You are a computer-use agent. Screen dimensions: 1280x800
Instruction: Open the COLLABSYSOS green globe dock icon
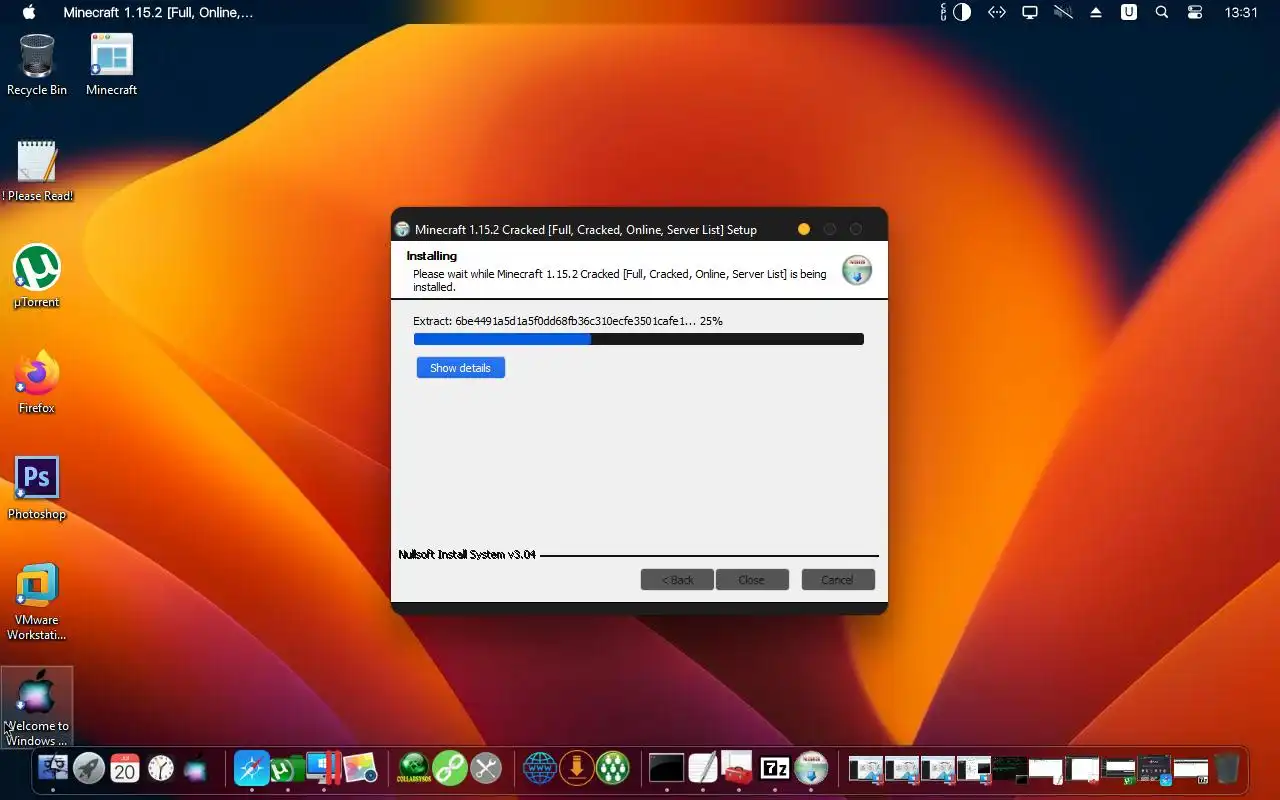413,768
